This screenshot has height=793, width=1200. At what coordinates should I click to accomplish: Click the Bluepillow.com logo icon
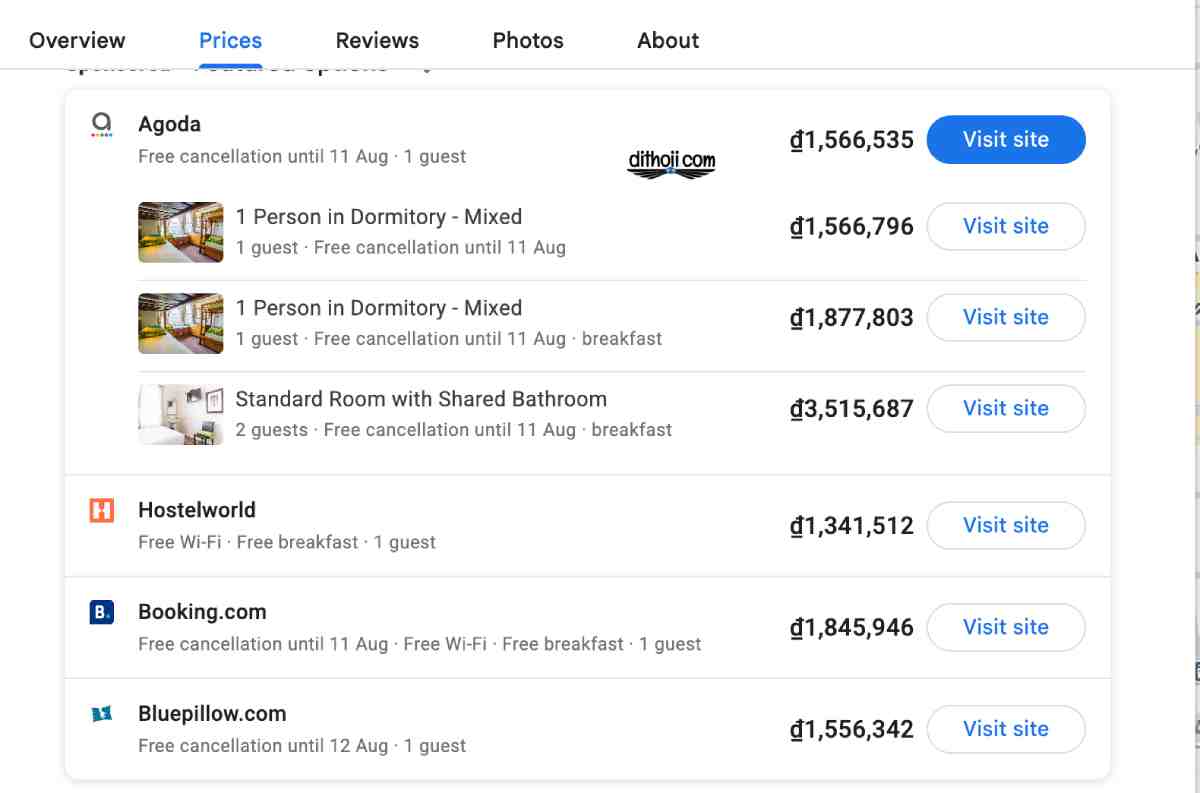[x=101, y=714]
